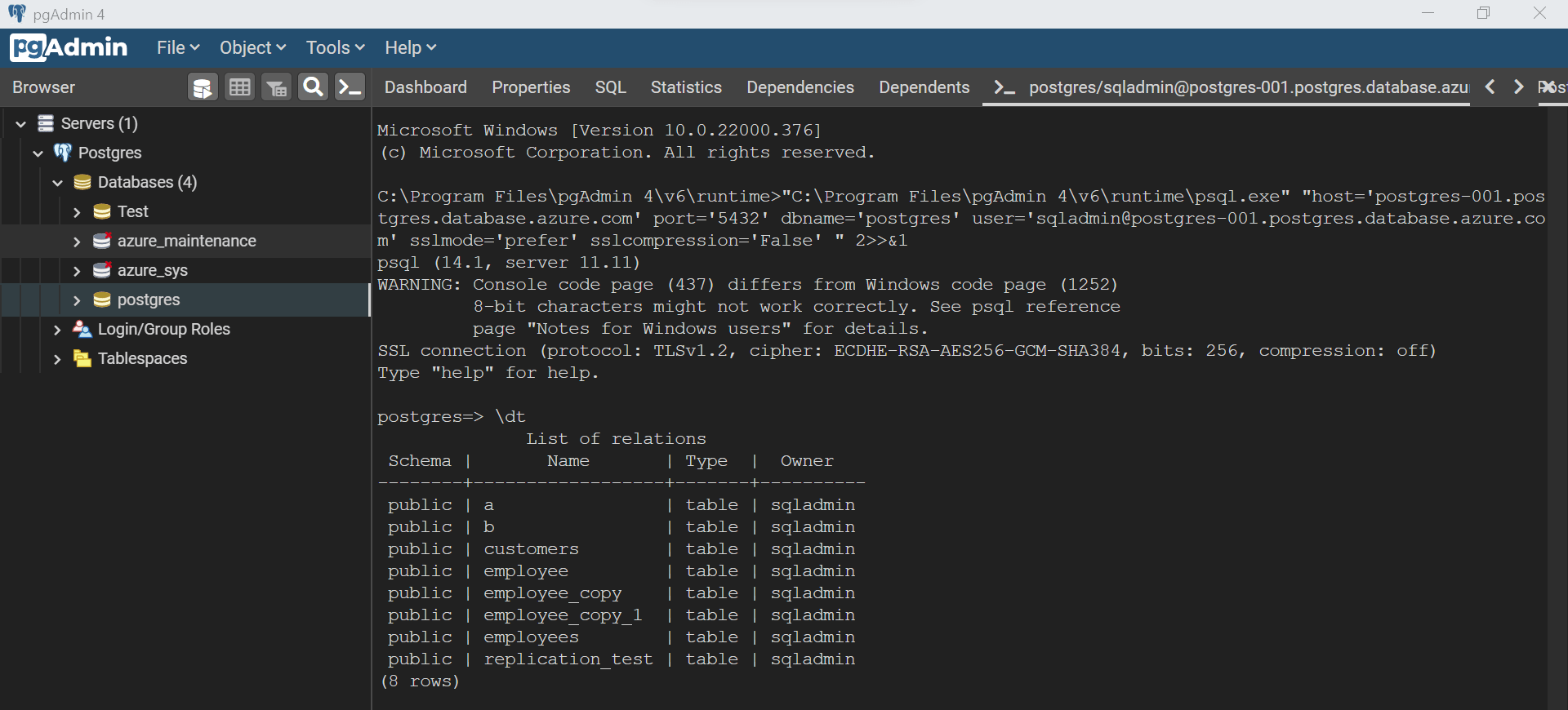Click the PSQL tab terminal icon
Viewport: 1568px width, 710px height.
1004,87
